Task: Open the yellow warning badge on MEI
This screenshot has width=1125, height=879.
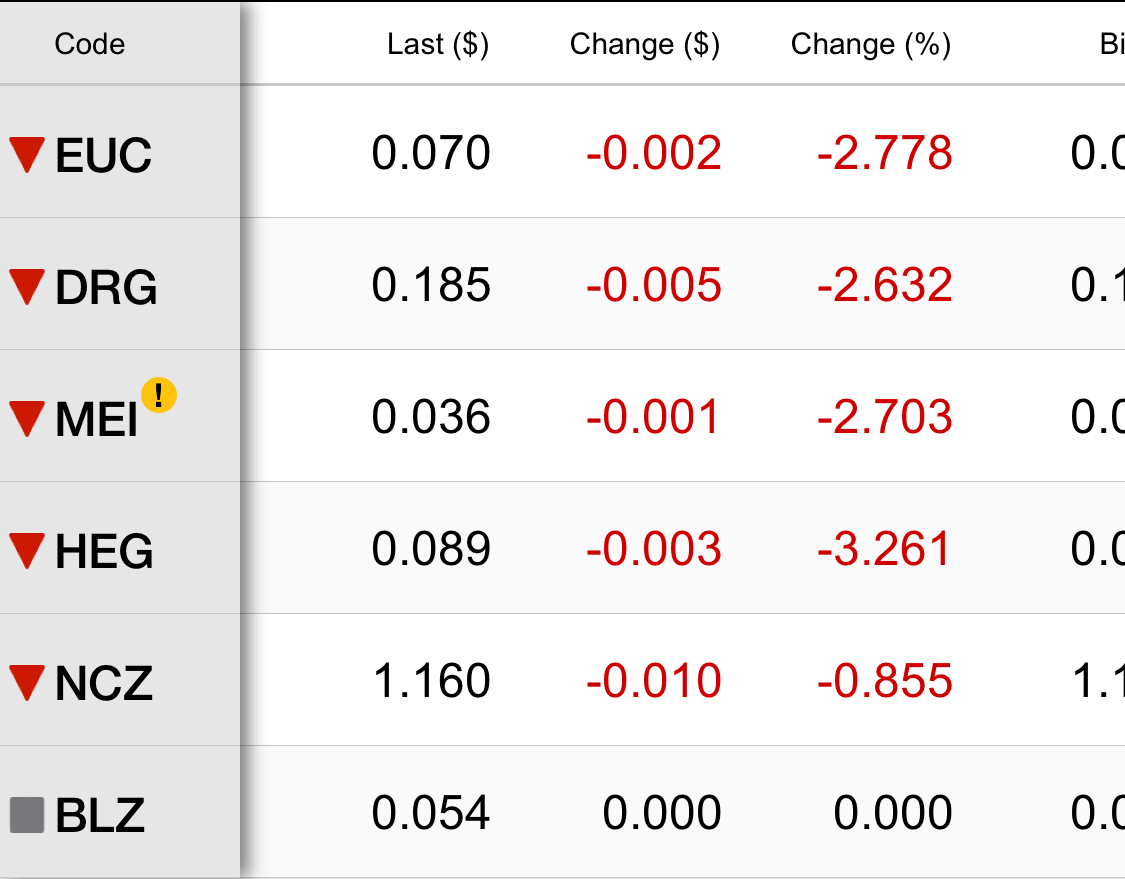Action: coord(159,395)
